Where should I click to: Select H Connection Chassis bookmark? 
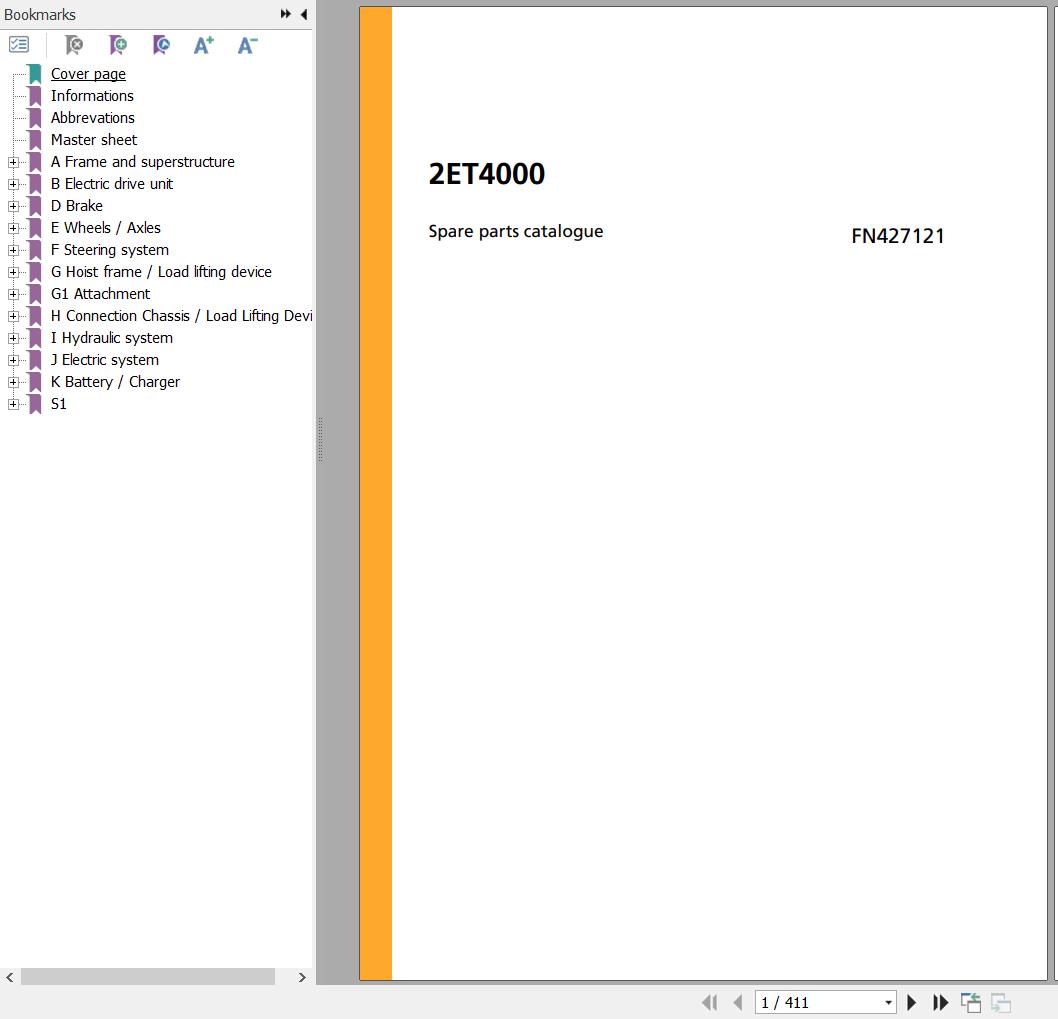(x=182, y=316)
